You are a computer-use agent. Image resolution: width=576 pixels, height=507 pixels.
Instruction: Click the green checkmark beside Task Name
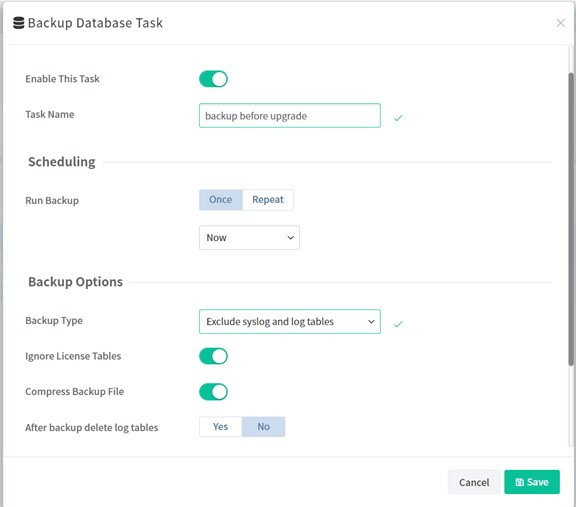point(398,118)
